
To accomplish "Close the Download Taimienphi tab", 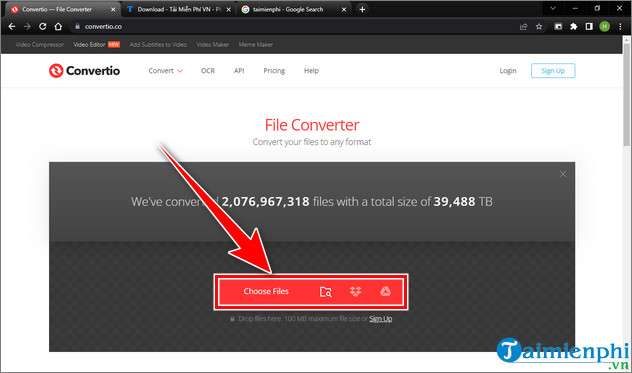I will tap(229, 9).
